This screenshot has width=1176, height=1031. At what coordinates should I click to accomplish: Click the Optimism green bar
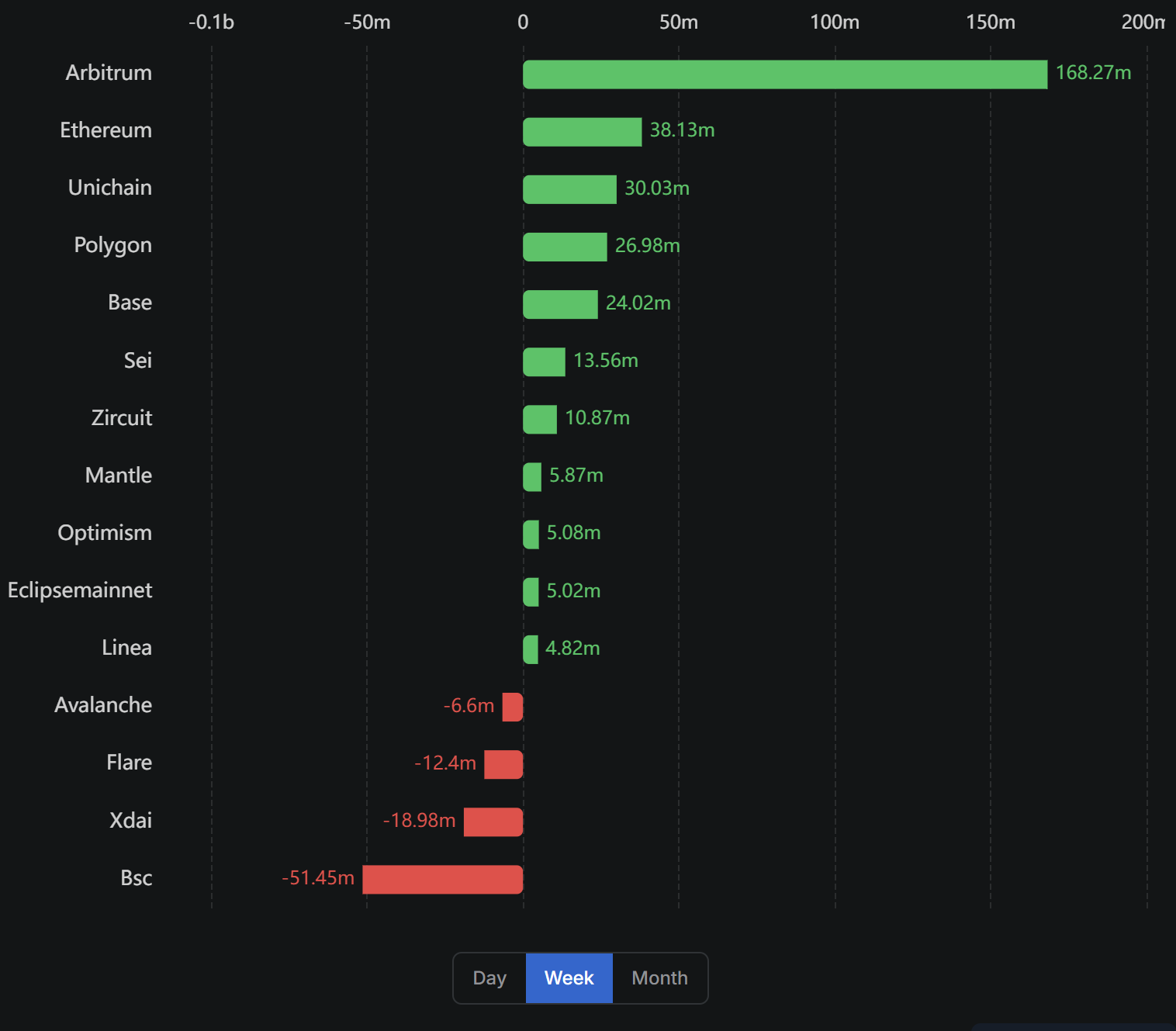(531, 535)
